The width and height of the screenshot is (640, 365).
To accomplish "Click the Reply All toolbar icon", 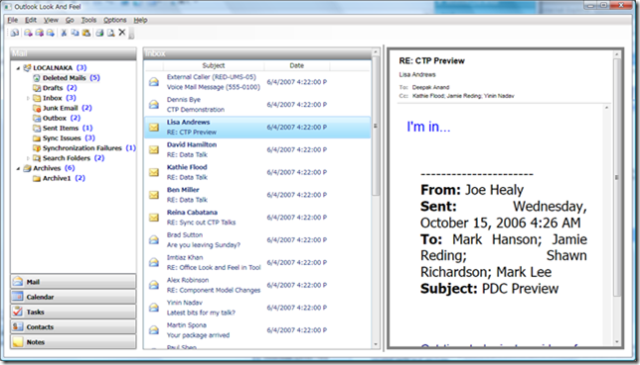I will click(39, 33).
